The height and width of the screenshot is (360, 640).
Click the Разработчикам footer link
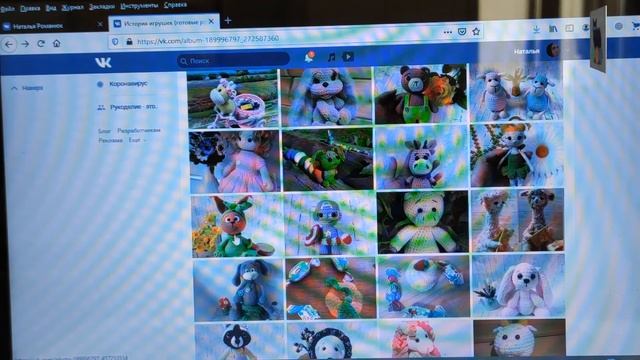click(139, 131)
